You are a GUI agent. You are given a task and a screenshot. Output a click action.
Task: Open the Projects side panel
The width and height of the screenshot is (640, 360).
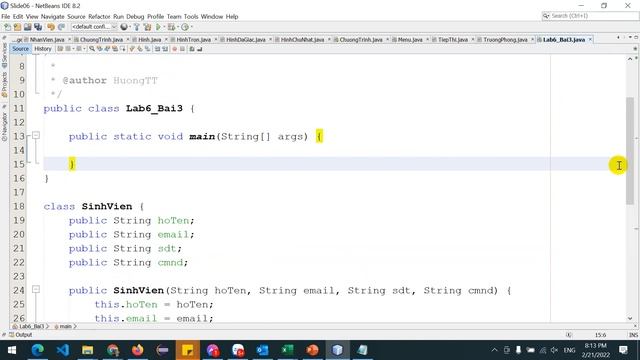pyautogui.click(x=4, y=84)
